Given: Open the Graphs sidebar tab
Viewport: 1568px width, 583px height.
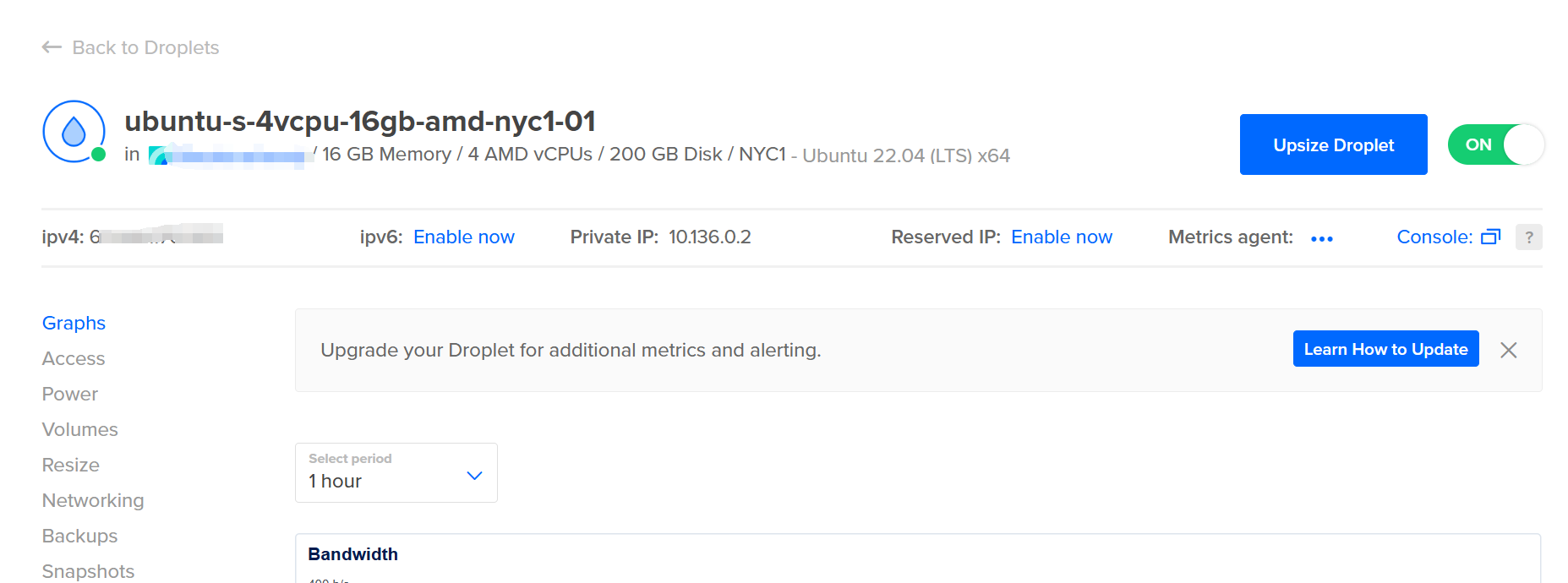Looking at the screenshot, I should (74, 323).
